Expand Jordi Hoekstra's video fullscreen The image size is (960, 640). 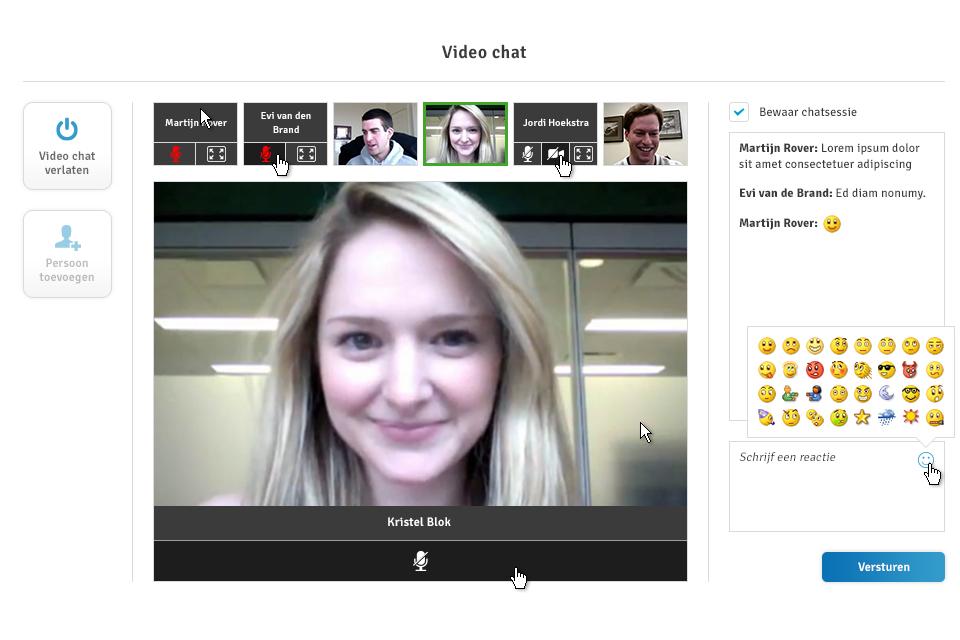583,154
